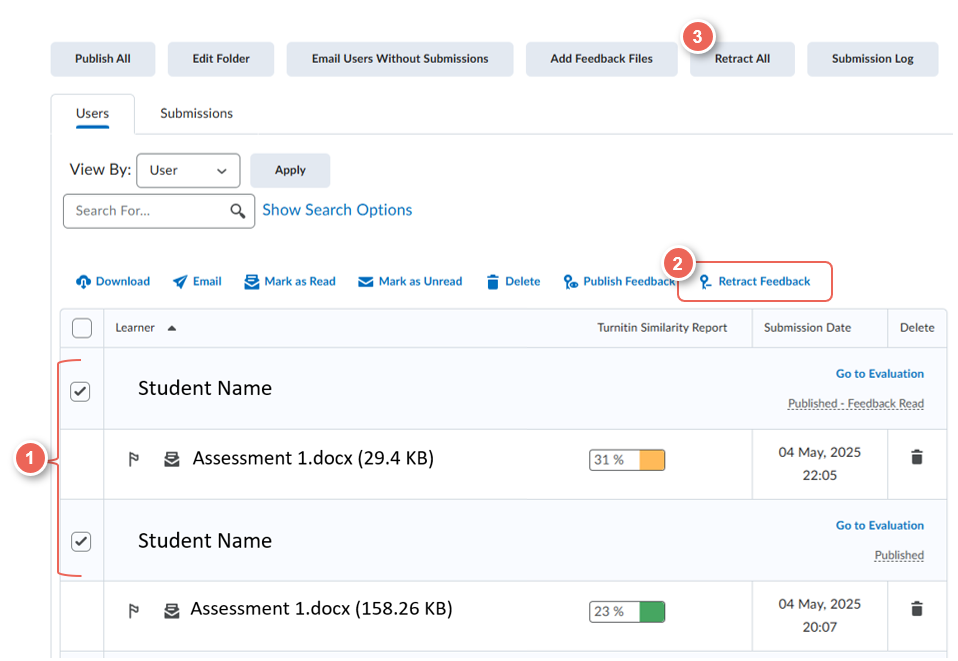The height and width of the screenshot is (661, 958).
Task: Uncheck the Published - Feedback Read student checkbox
Action: tap(80, 392)
